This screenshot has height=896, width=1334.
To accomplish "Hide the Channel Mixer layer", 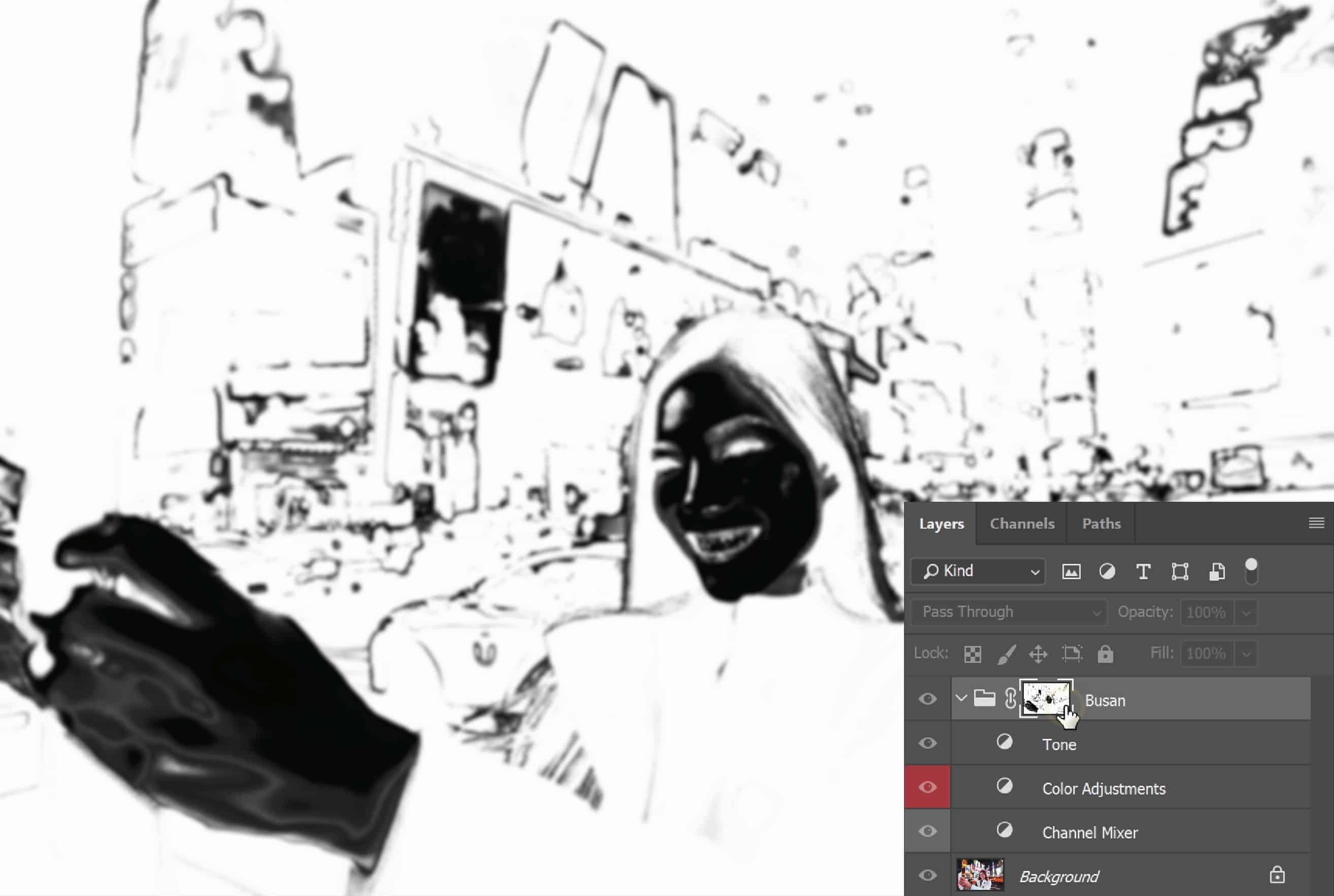I will [x=927, y=832].
